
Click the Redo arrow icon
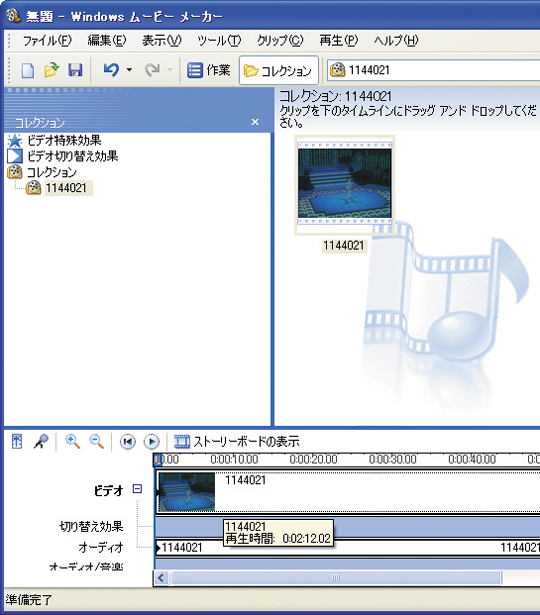(x=153, y=70)
